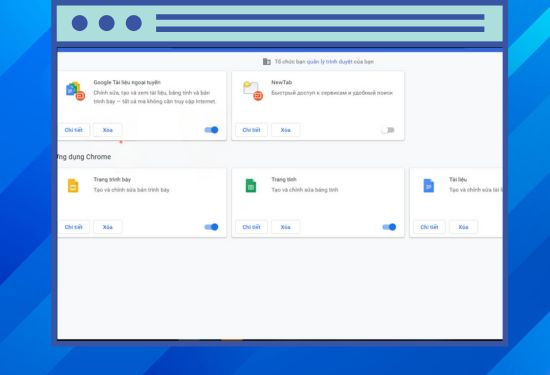Click the 'Tài liệu' app title
Image resolution: width=550 pixels, height=375 pixels.
pyautogui.click(x=458, y=179)
